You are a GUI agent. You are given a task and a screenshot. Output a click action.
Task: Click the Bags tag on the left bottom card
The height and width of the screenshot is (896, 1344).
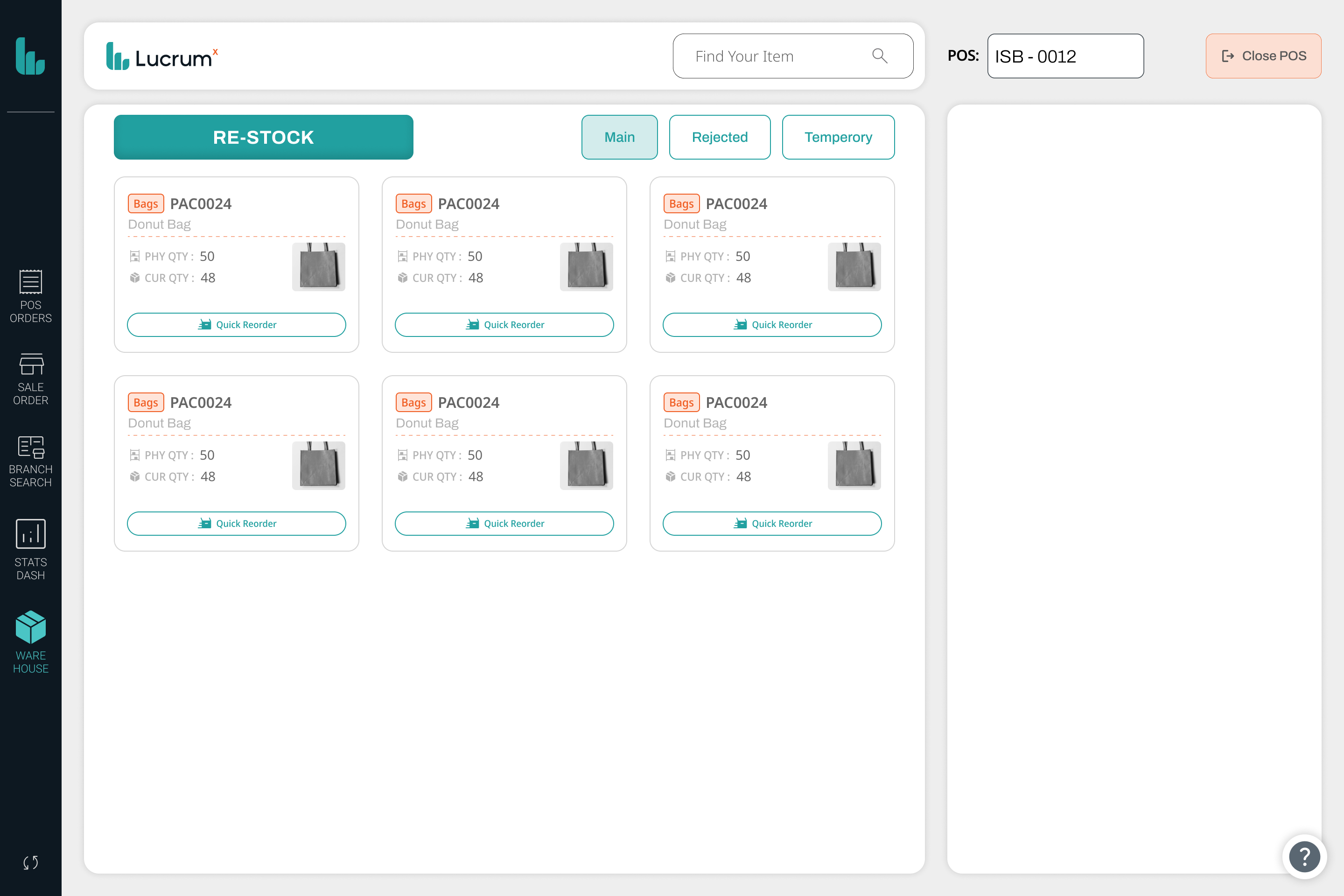(146, 403)
